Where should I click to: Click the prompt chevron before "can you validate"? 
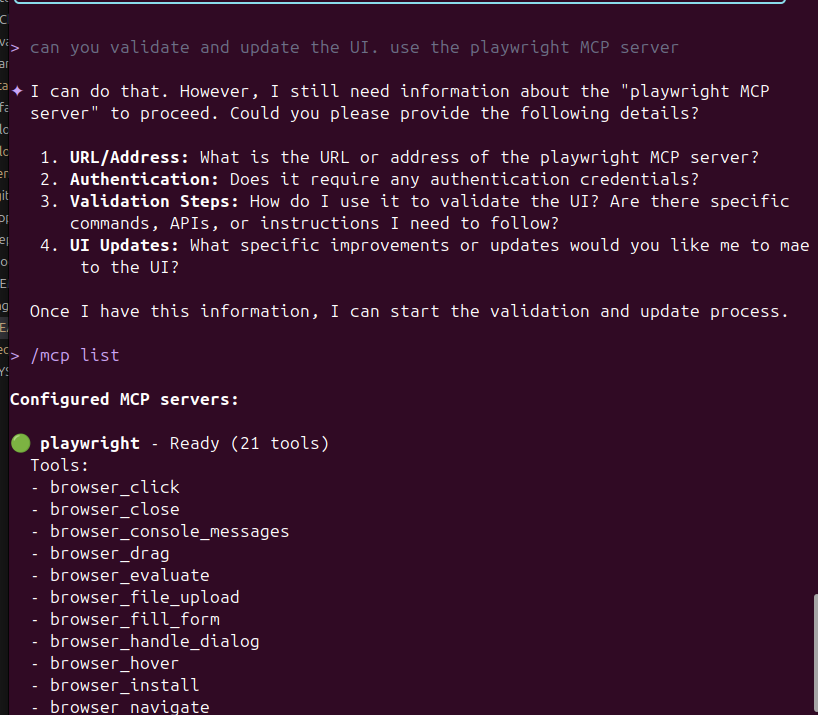[x=14, y=47]
